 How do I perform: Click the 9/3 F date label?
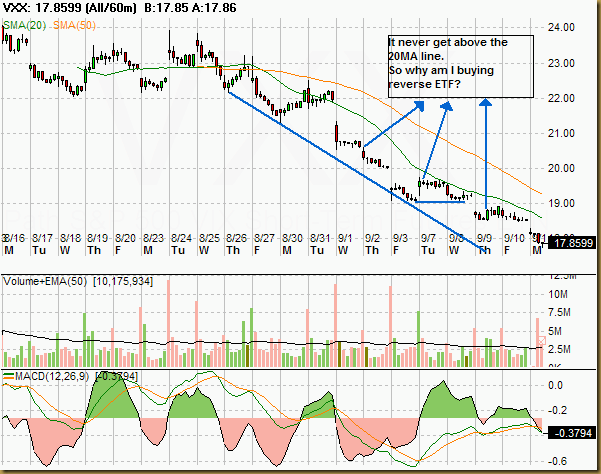click(x=400, y=244)
